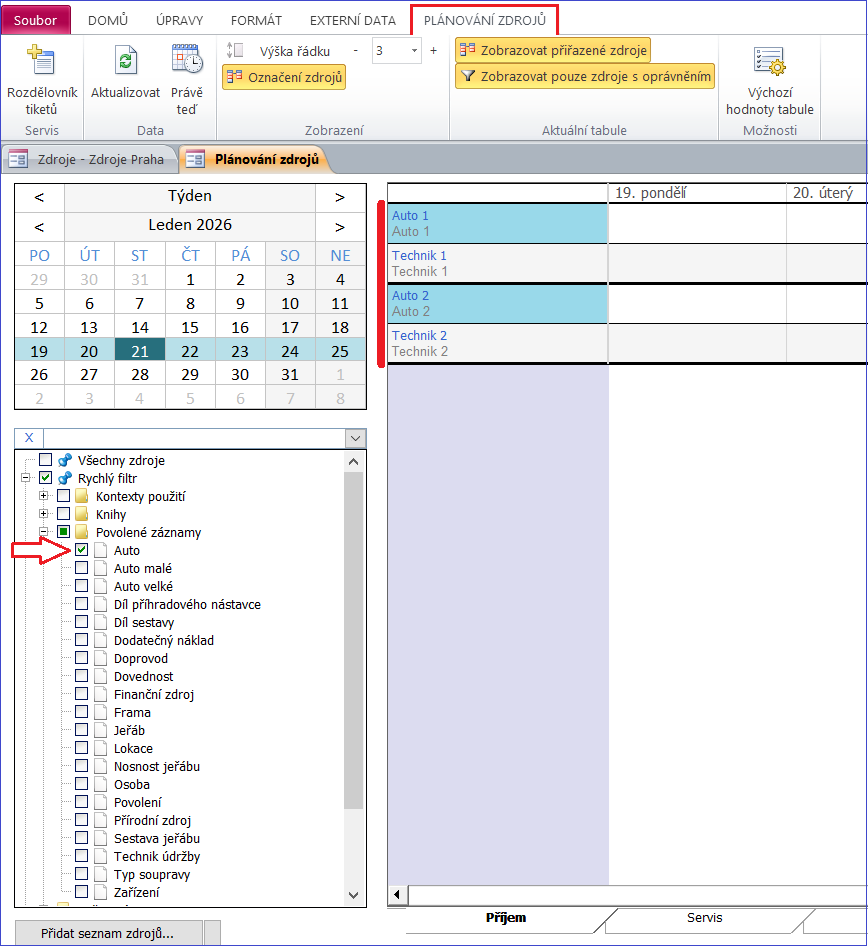Toggle Zobrazovat přiřazené zdroje
This screenshot has height=948, width=868.
(x=553, y=50)
